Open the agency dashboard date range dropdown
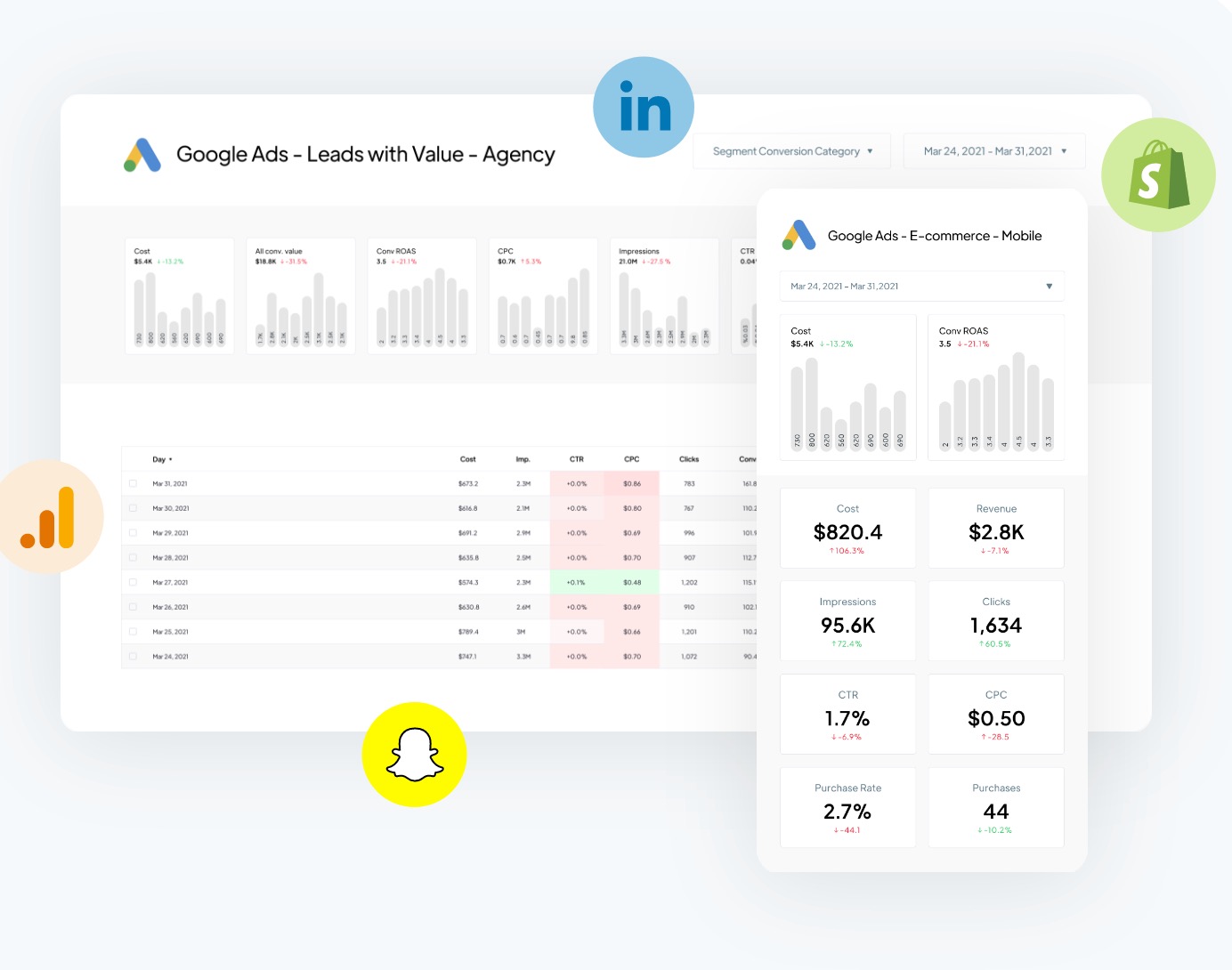Image resolution: width=1232 pixels, height=970 pixels. pos(994,151)
